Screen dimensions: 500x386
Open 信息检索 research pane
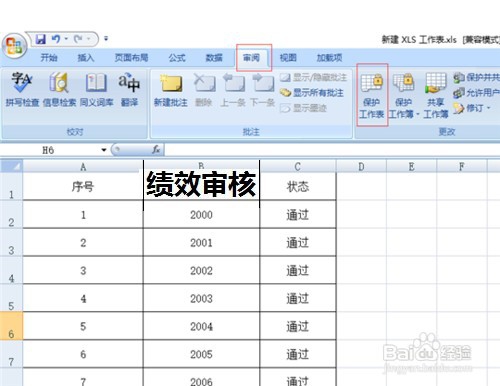click(59, 89)
